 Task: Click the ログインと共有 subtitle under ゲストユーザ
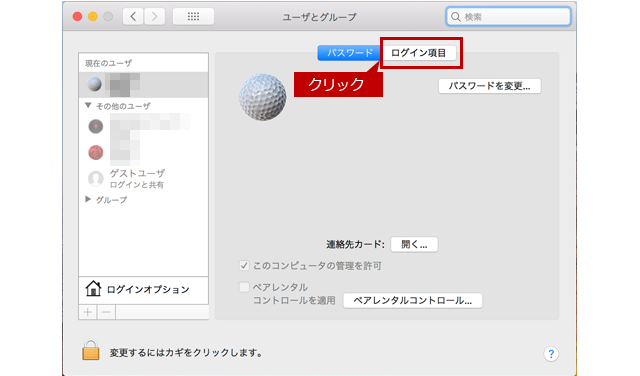coord(136,185)
